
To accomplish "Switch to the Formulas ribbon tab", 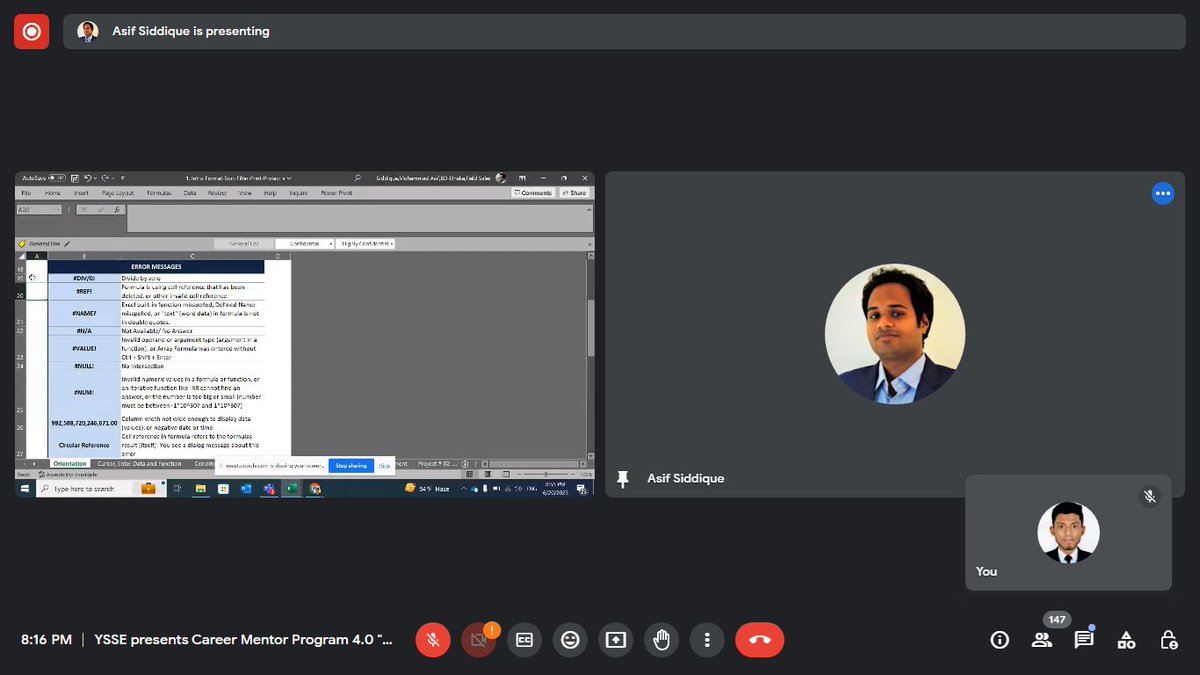I will click(159, 192).
